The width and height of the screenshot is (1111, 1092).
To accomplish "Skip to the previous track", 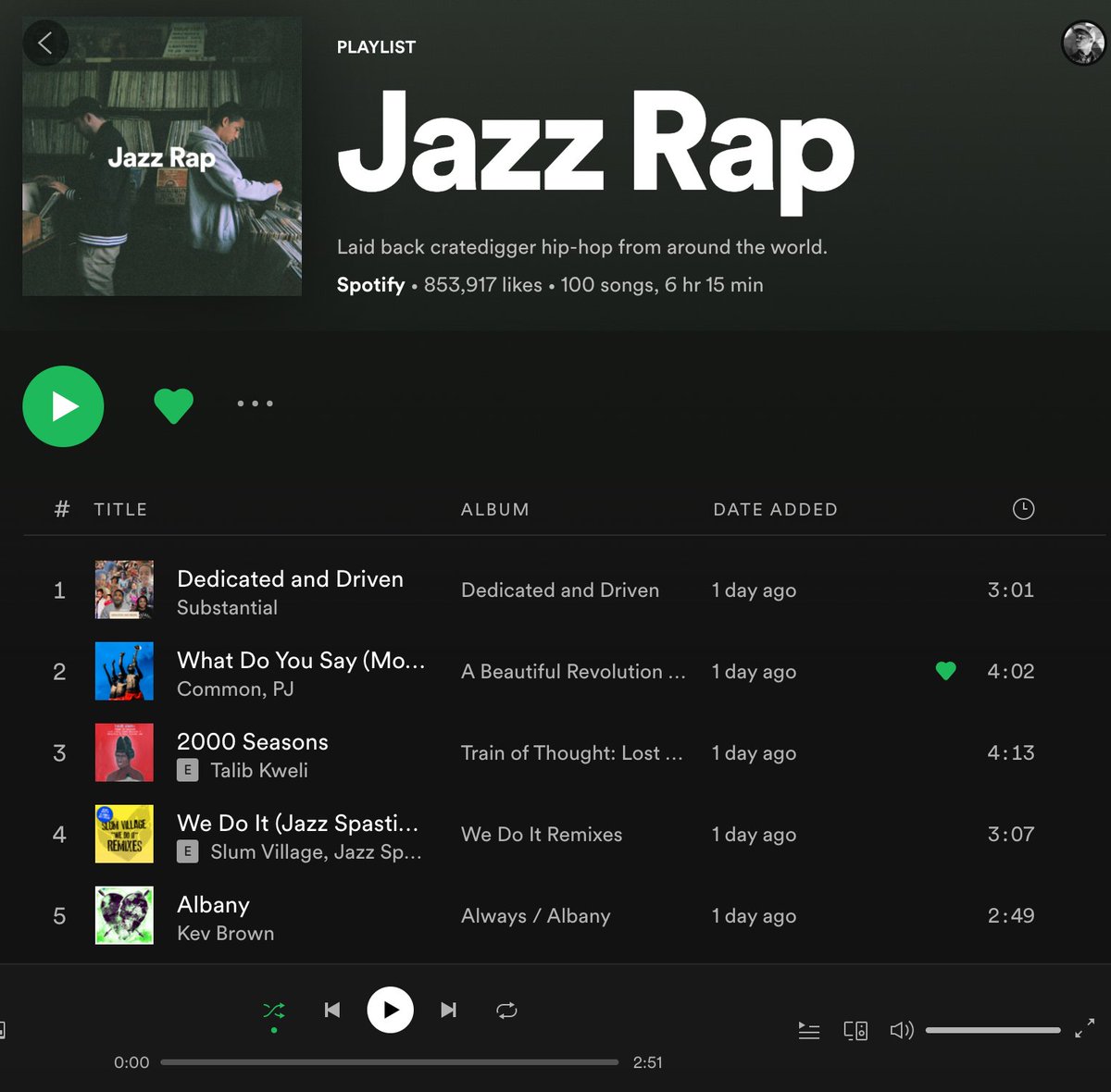I will (x=332, y=1010).
